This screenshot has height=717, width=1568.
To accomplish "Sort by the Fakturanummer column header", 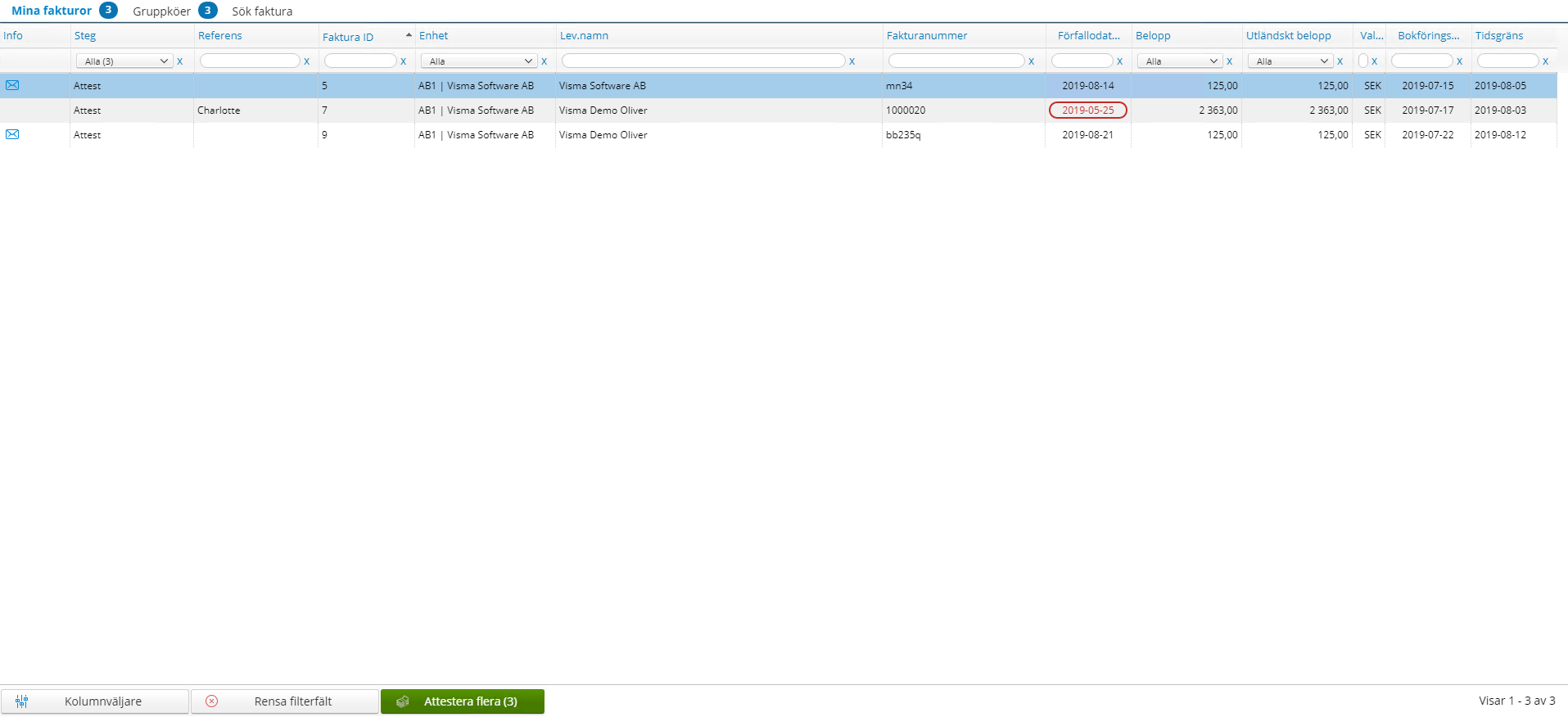I will click(x=927, y=35).
